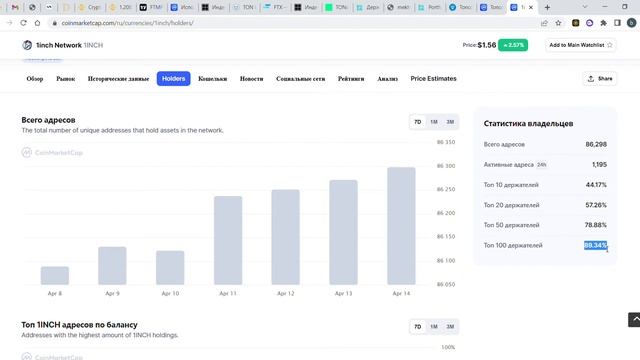Open the Новости tab
Image resolution: width=640 pixels, height=360 pixels.
[251, 78]
